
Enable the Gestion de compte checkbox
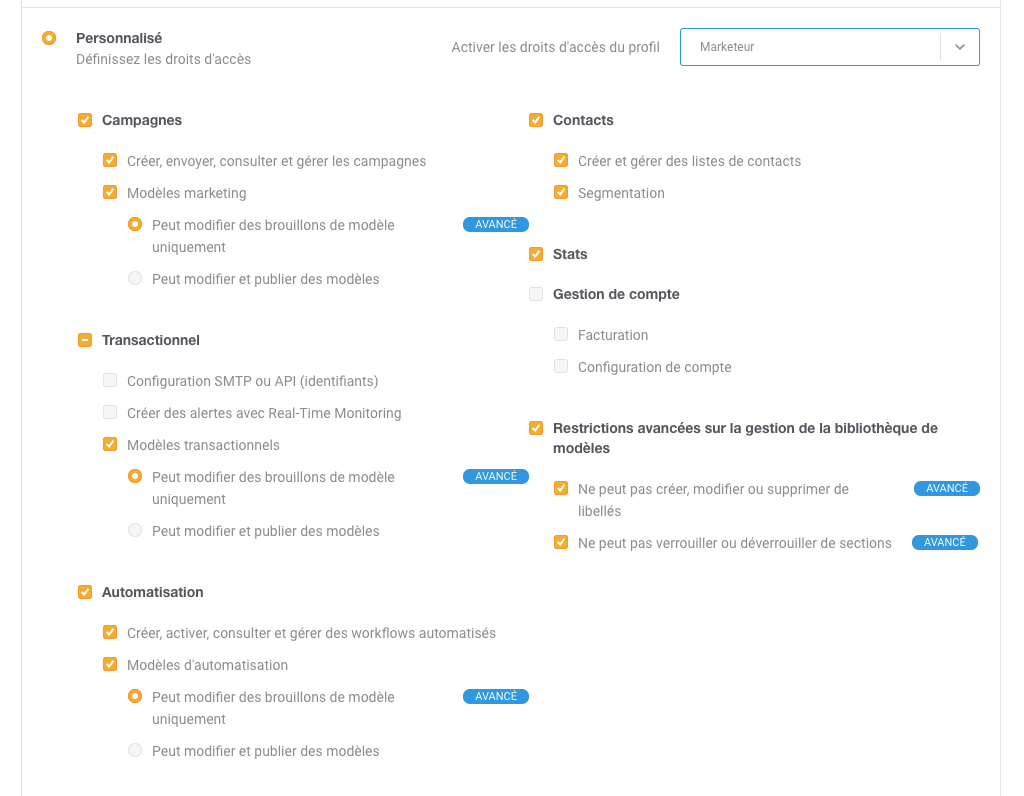(536, 295)
